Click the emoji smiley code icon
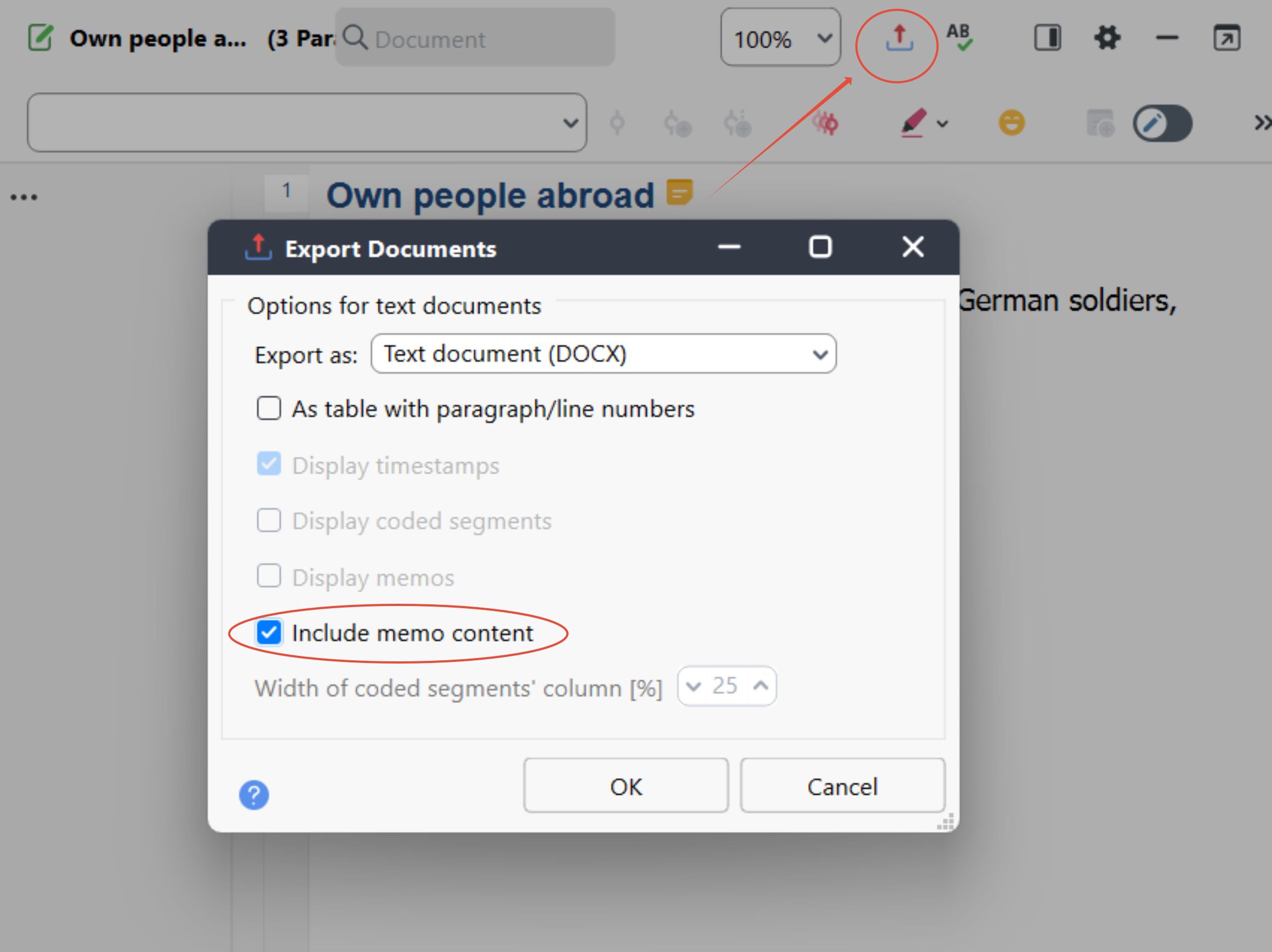This screenshot has height=952, width=1272. 1012,122
